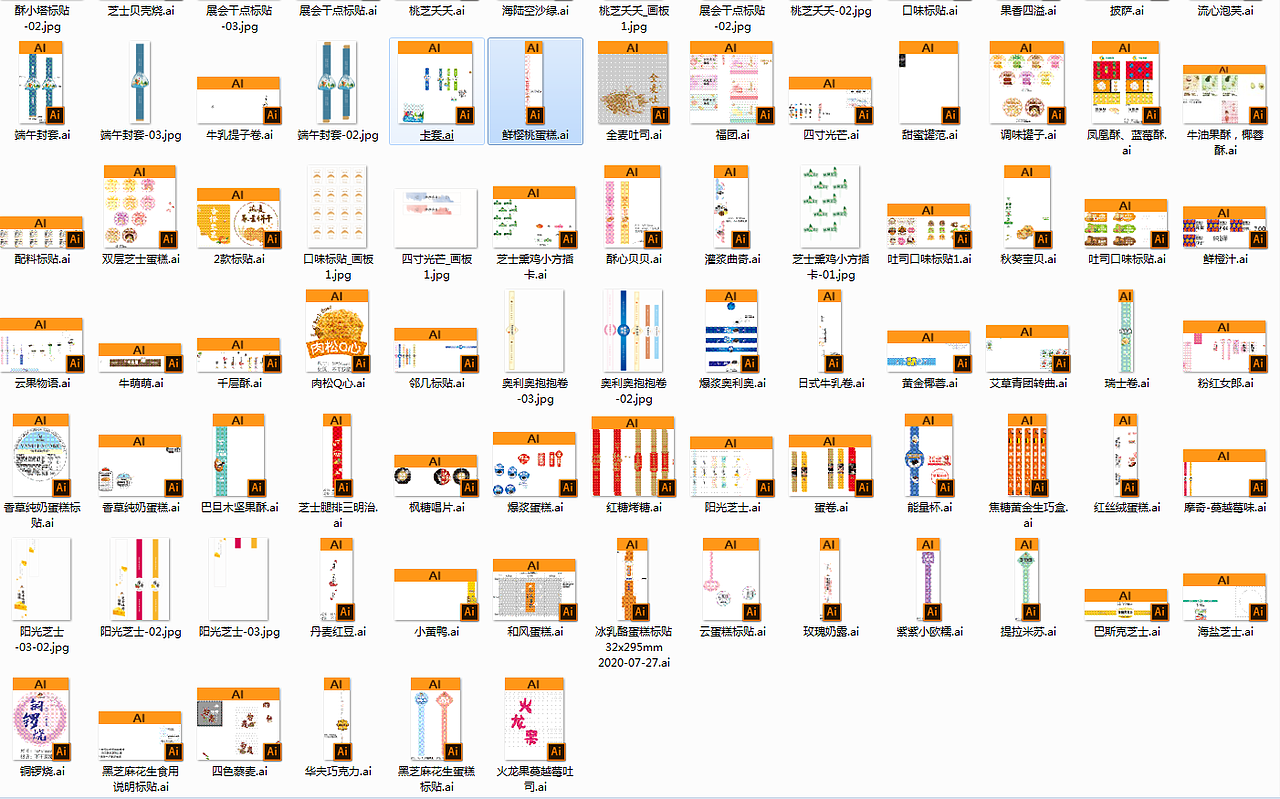Click the file name 玫瑰奶露.ai
This screenshot has height=799, width=1280.
830,631
